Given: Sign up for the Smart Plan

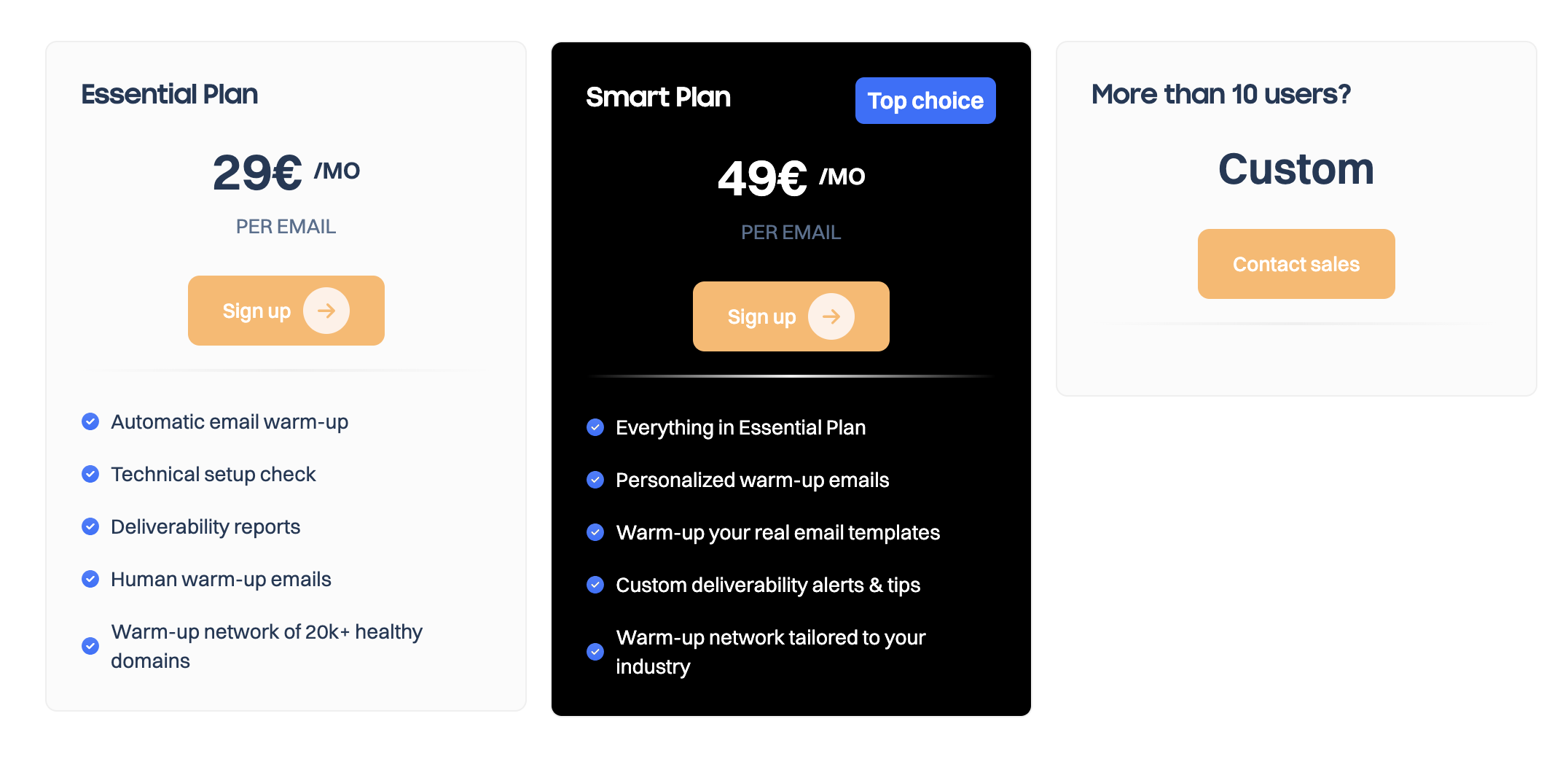Looking at the screenshot, I should click(x=762, y=316).
